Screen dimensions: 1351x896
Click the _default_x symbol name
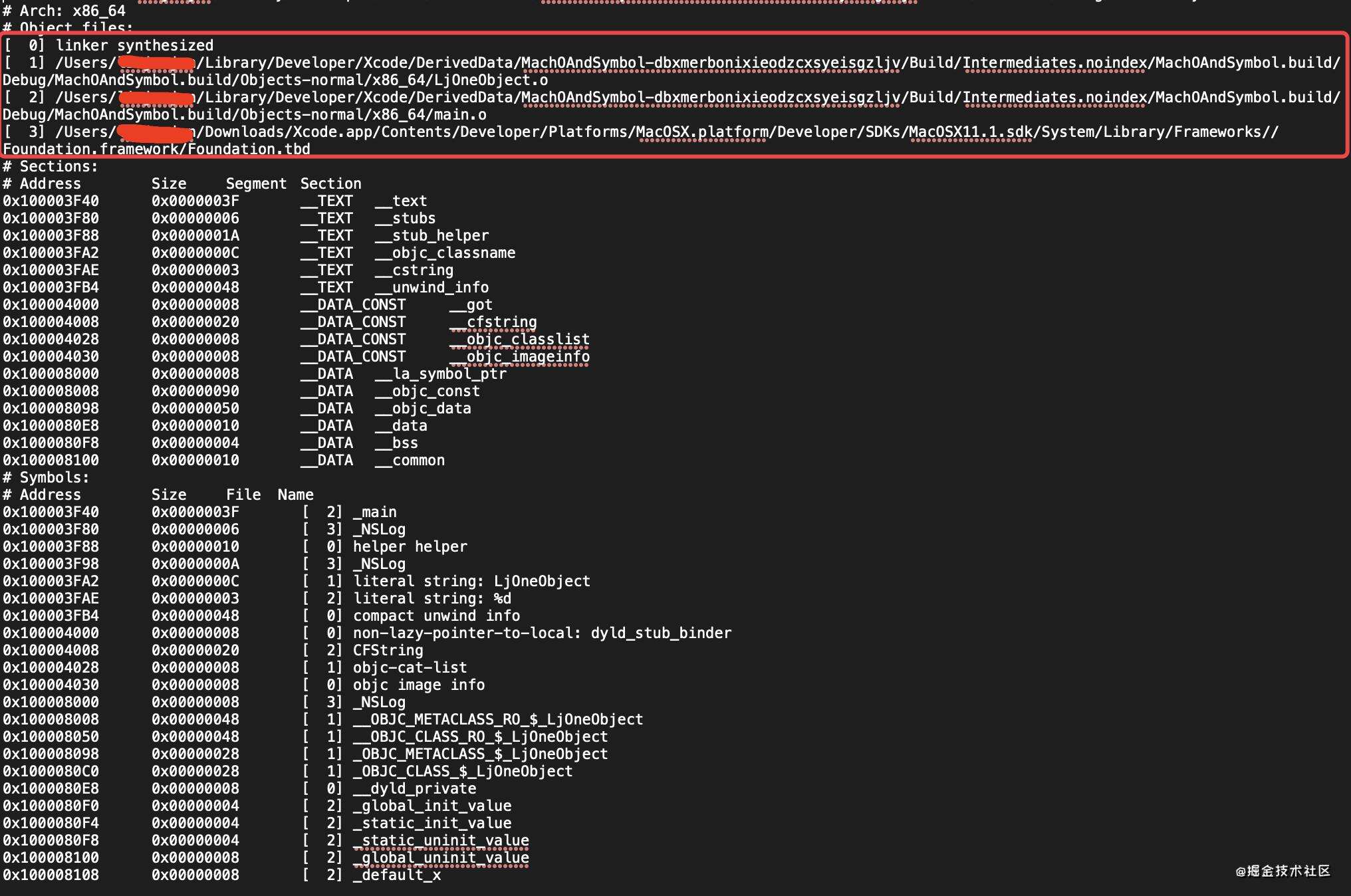[x=397, y=875]
